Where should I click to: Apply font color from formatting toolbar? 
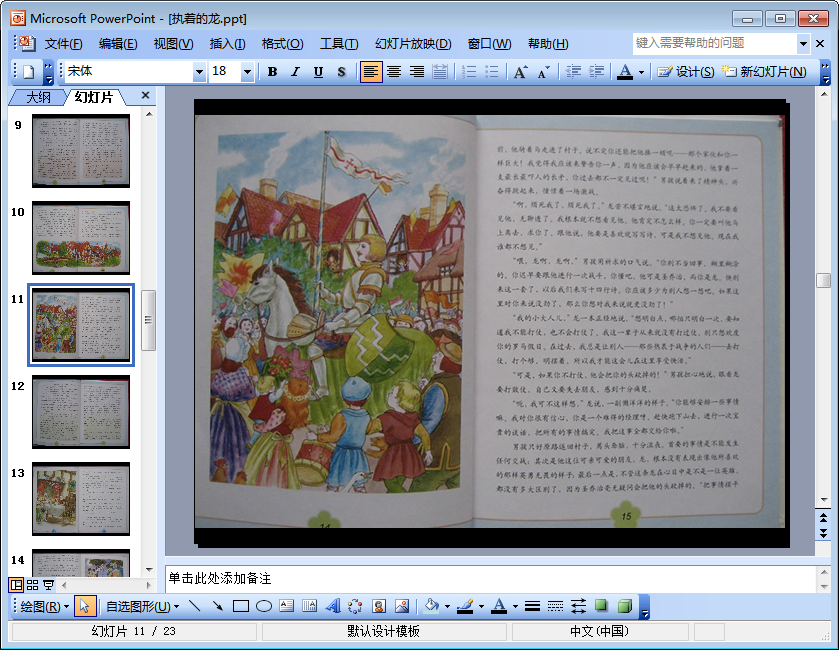pyautogui.click(x=625, y=72)
